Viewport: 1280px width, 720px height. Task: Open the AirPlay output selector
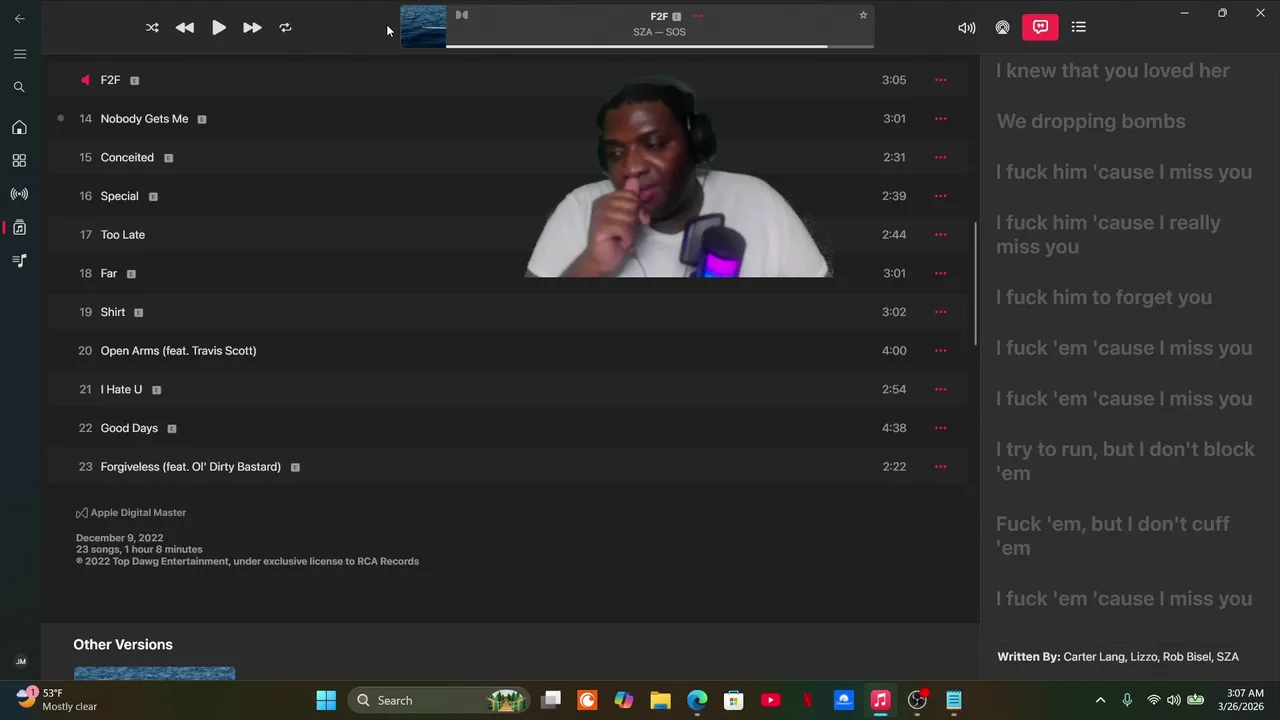(x=1002, y=28)
